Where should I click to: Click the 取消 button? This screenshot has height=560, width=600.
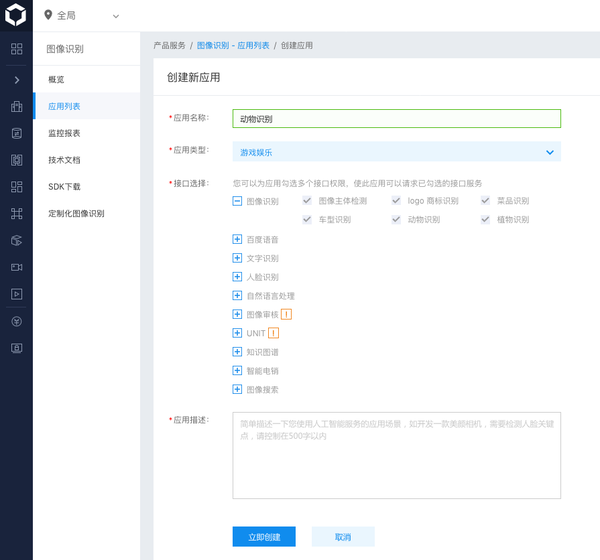[343, 537]
